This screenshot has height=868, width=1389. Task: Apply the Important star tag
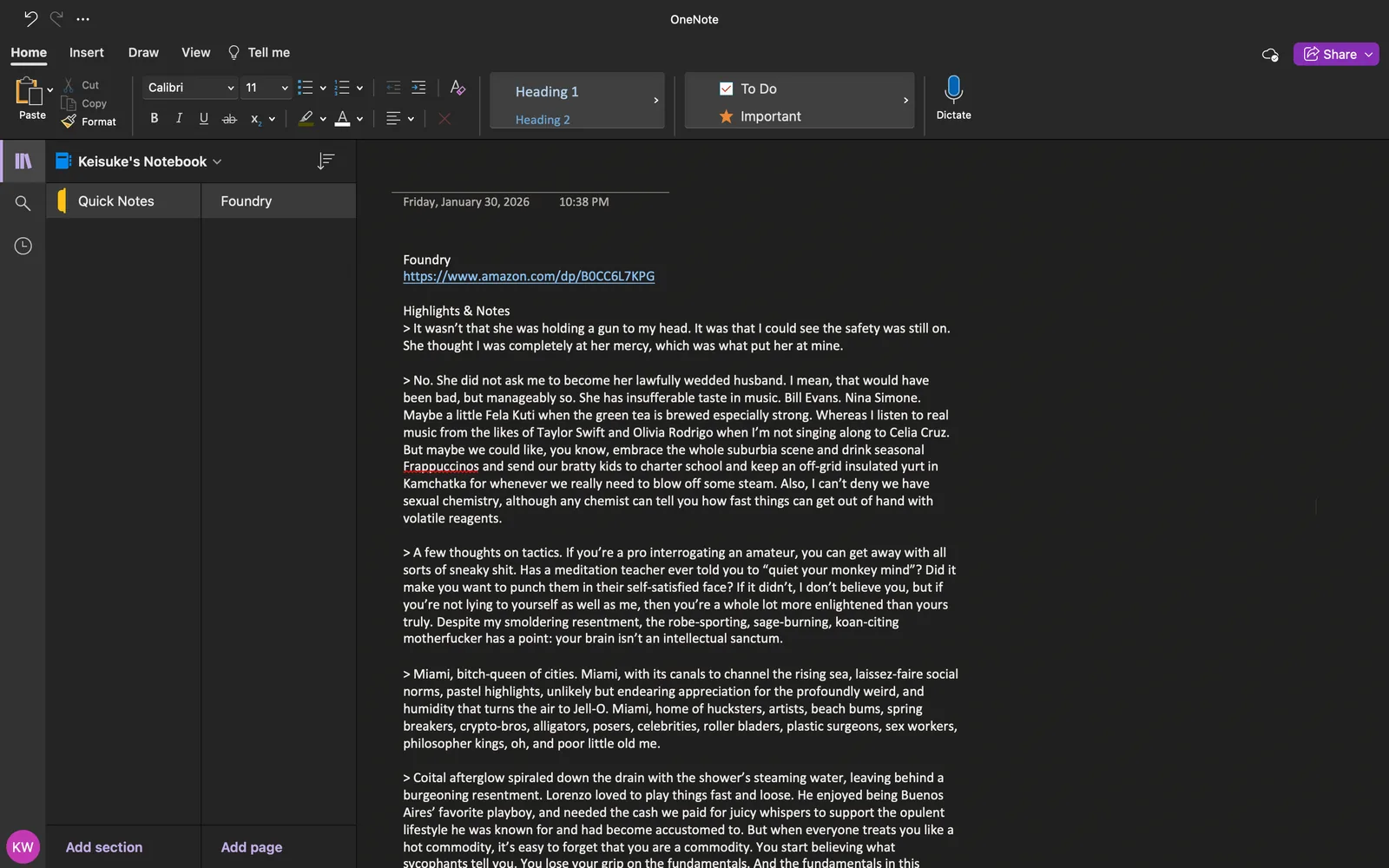[760, 116]
